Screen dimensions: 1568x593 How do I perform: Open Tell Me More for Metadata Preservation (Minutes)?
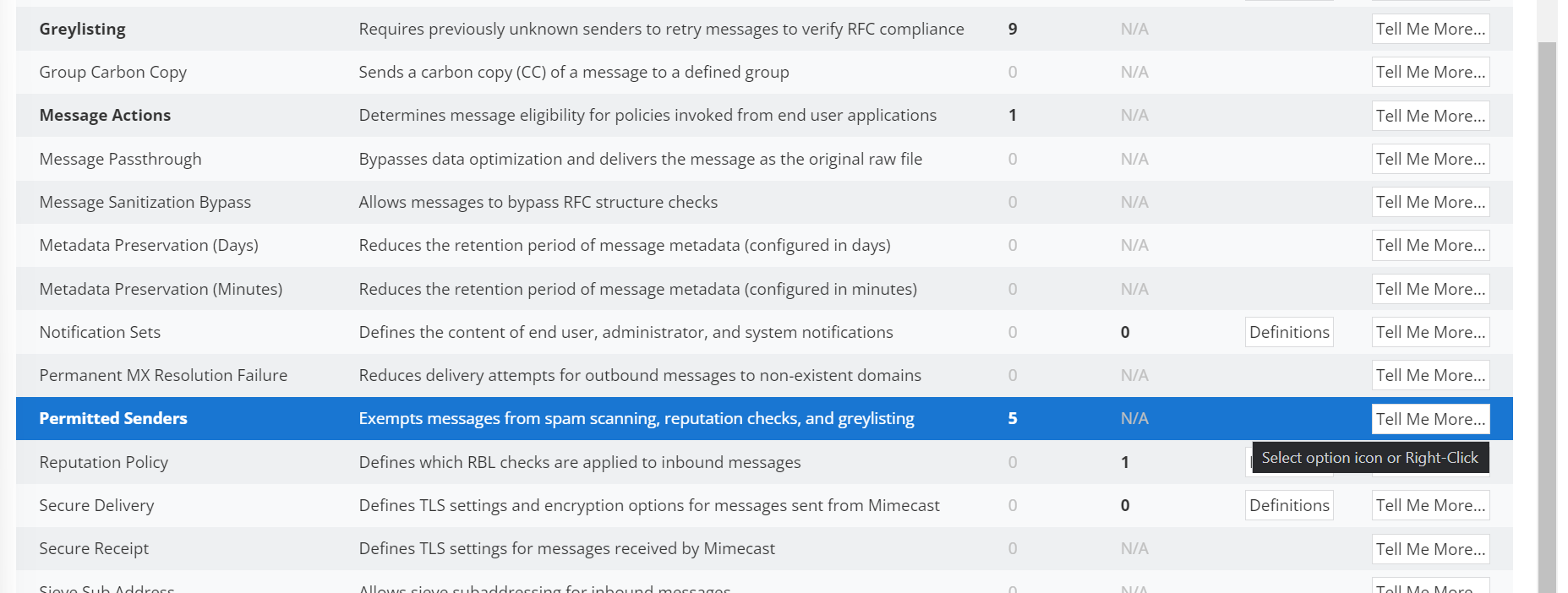[1429, 289]
